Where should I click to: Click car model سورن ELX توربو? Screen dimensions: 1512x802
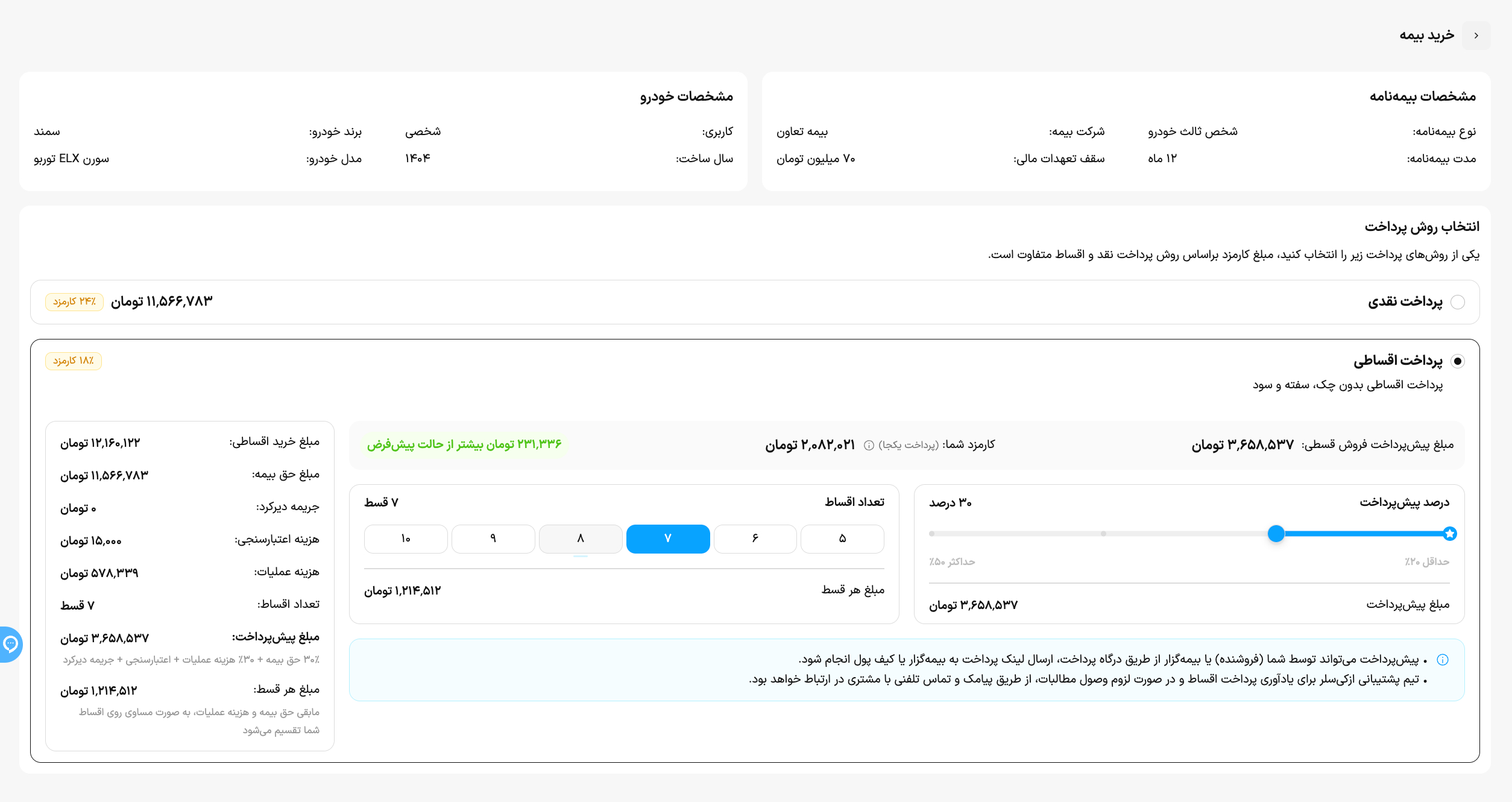[x=72, y=159]
